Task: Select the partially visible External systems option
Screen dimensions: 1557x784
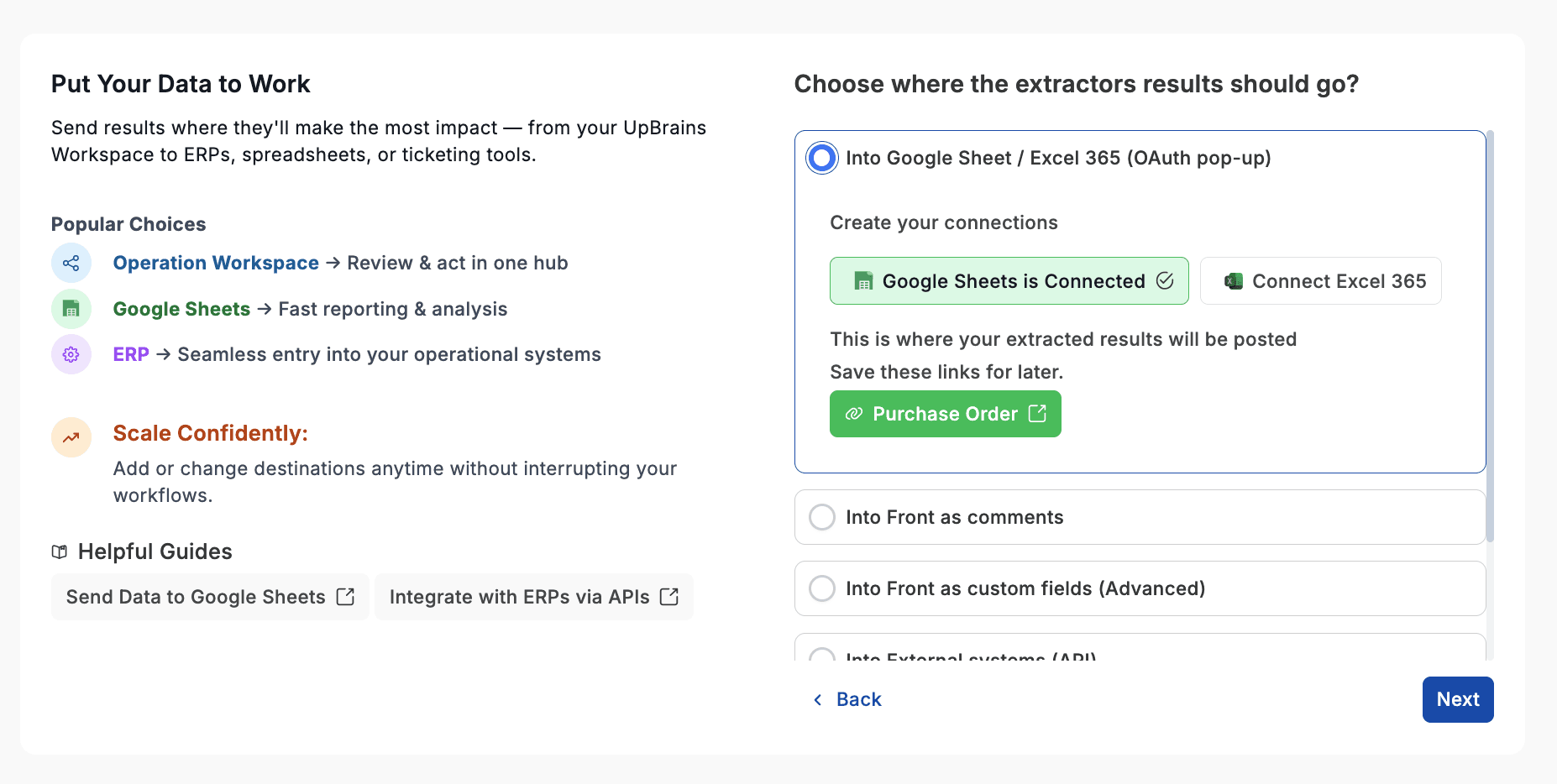Action: [x=822, y=655]
